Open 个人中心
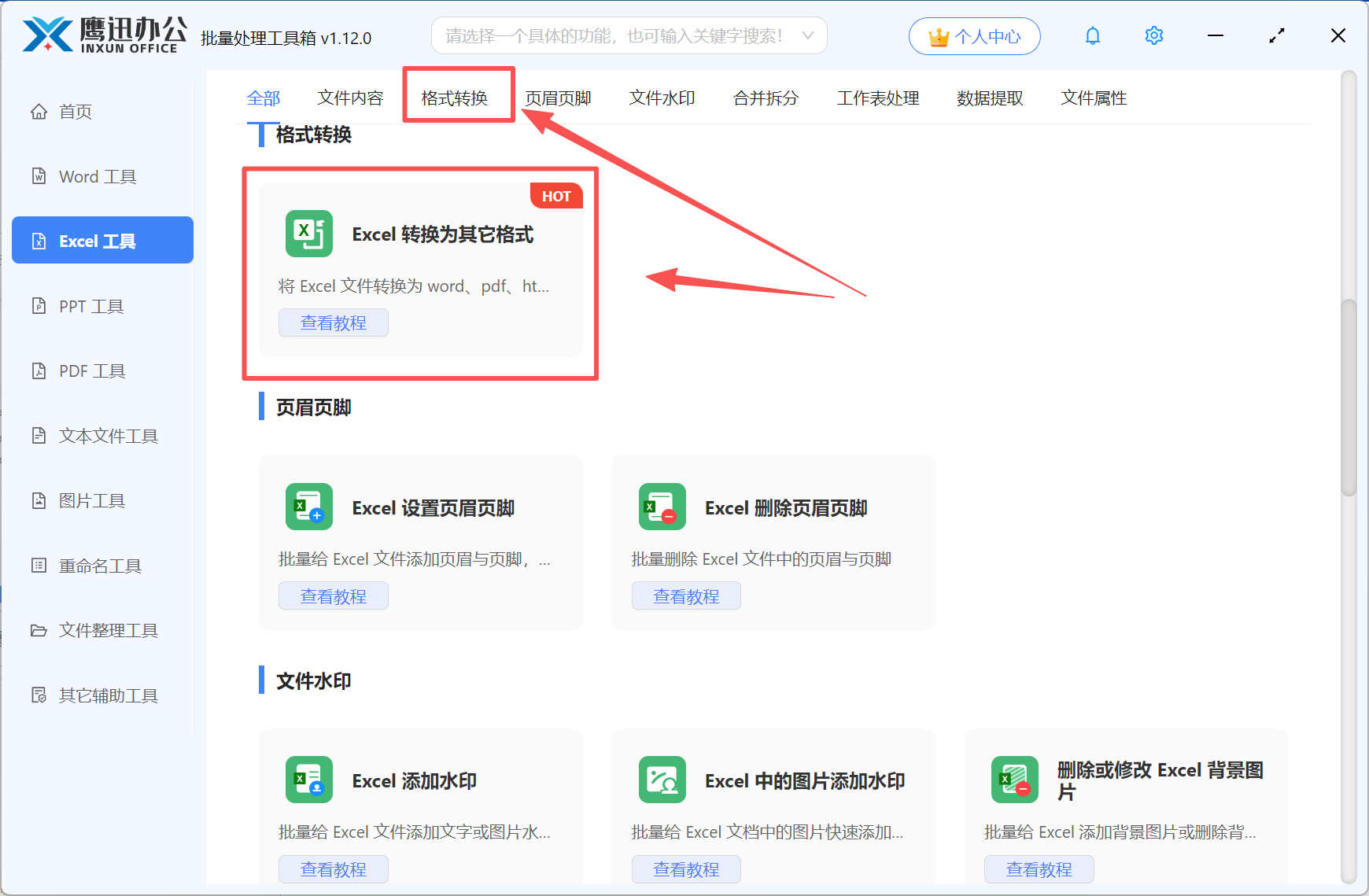The height and width of the screenshot is (896, 1369). click(x=974, y=35)
